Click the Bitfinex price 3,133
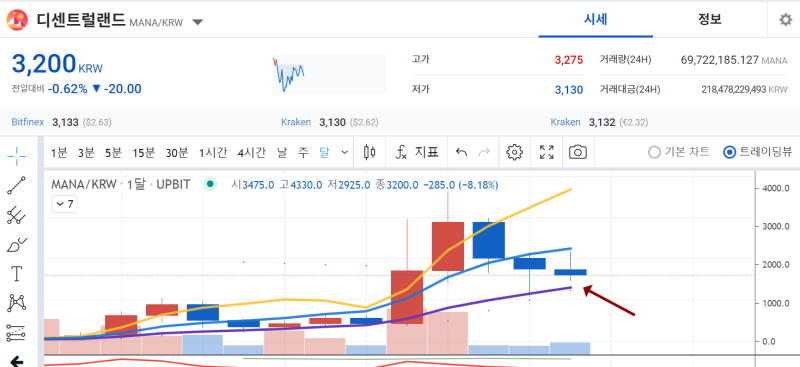Image resolution: width=800 pixels, height=367 pixels. tap(65, 123)
